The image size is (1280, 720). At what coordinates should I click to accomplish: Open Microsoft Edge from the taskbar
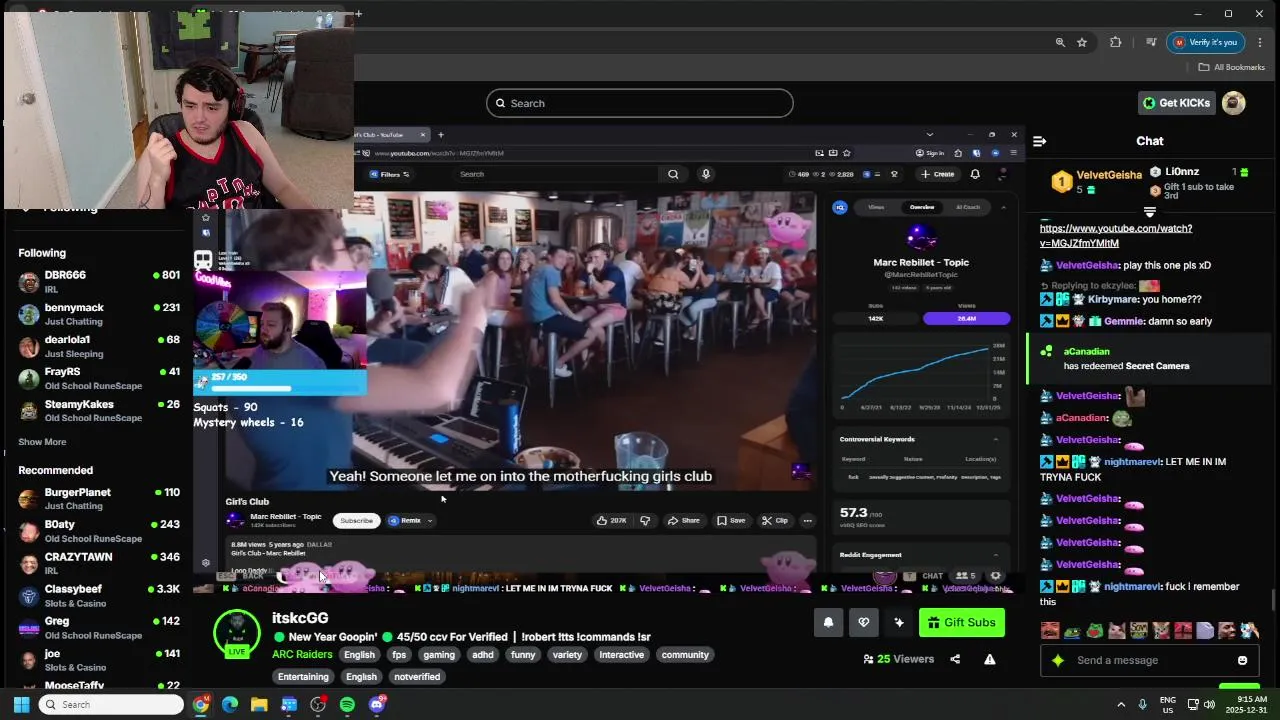(230, 704)
